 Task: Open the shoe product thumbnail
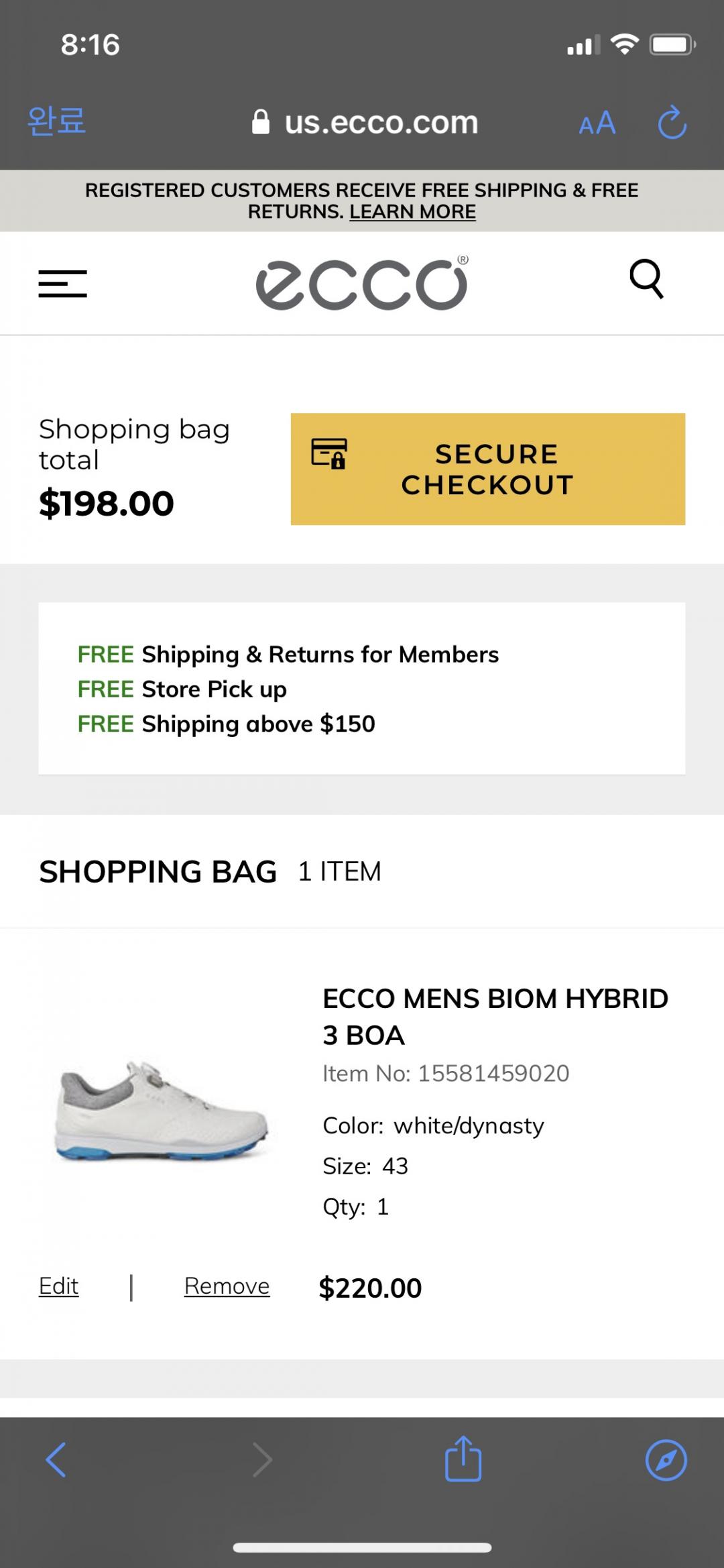[162, 1110]
